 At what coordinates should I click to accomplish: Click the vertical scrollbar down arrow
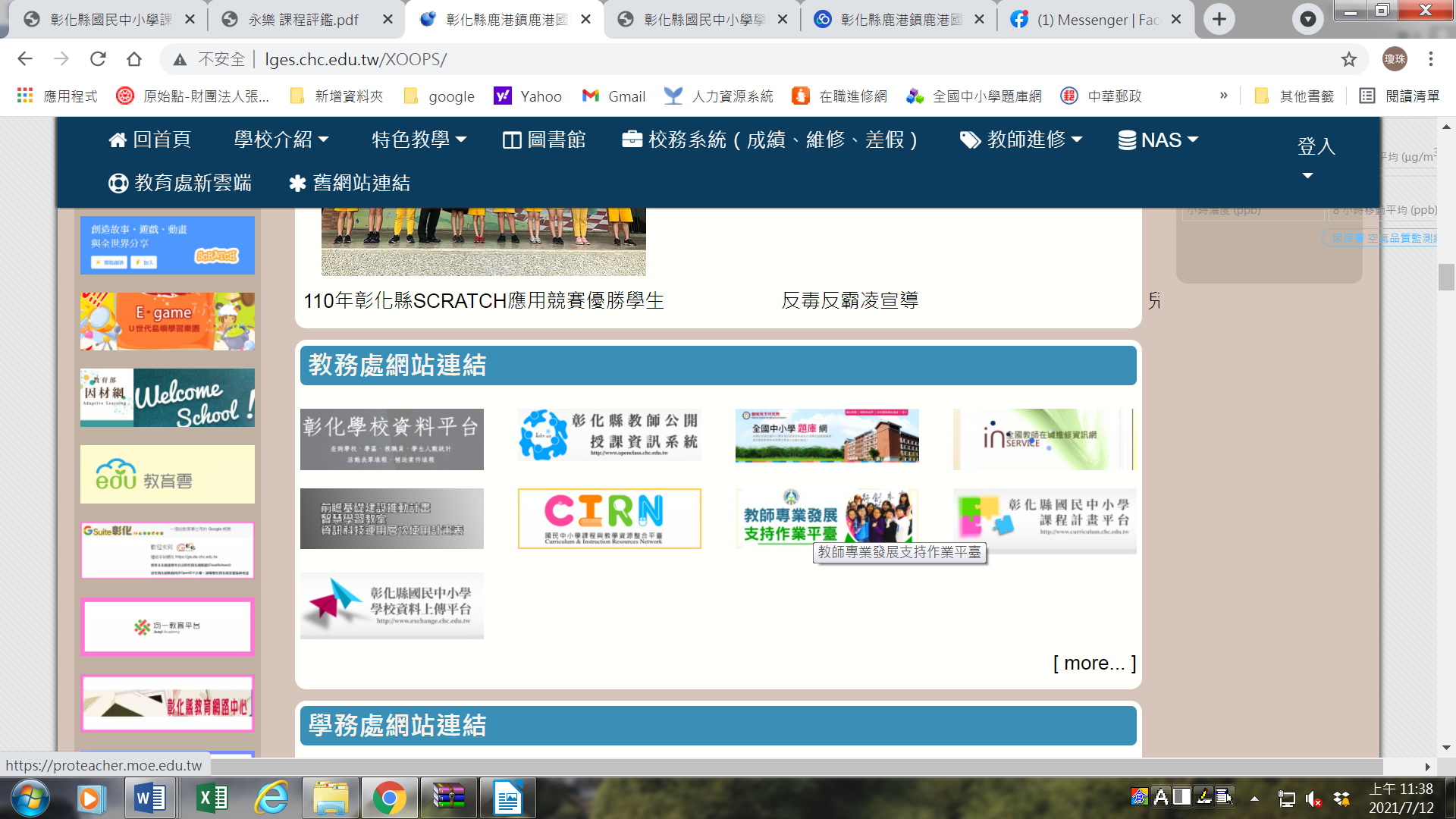pos(1446,748)
